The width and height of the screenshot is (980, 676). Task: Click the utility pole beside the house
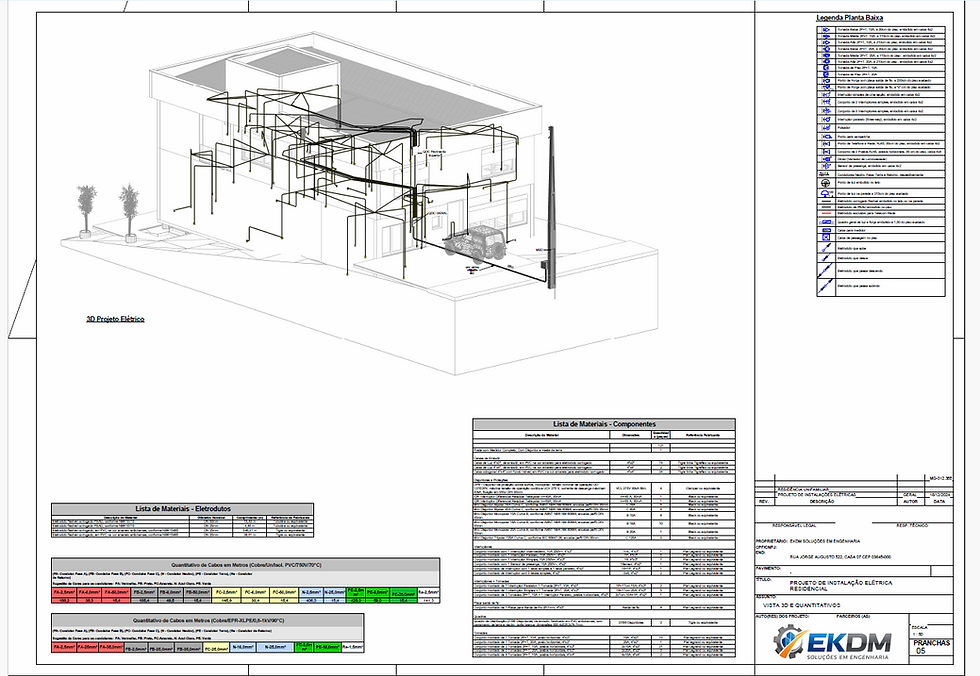click(x=550, y=208)
